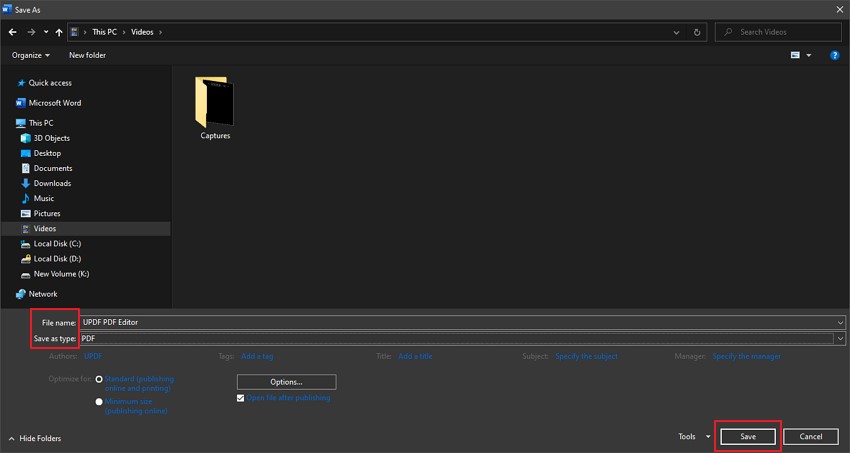Viewport: 850px width, 453px height.
Task: Click Videos in the address breadcrumb
Action: click(x=142, y=32)
